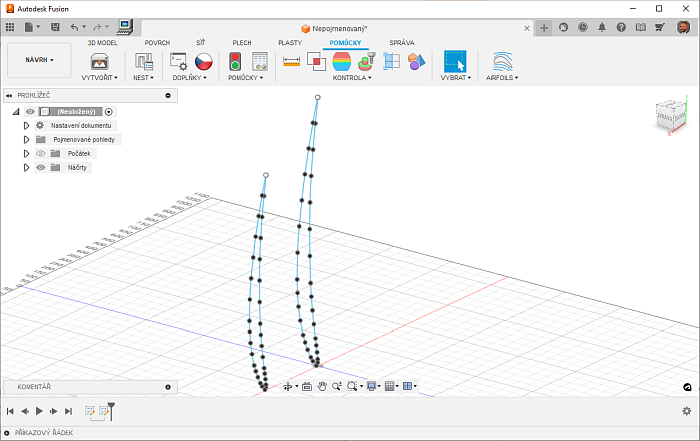Expand the Nastavení dokumentu tree node

26,126
